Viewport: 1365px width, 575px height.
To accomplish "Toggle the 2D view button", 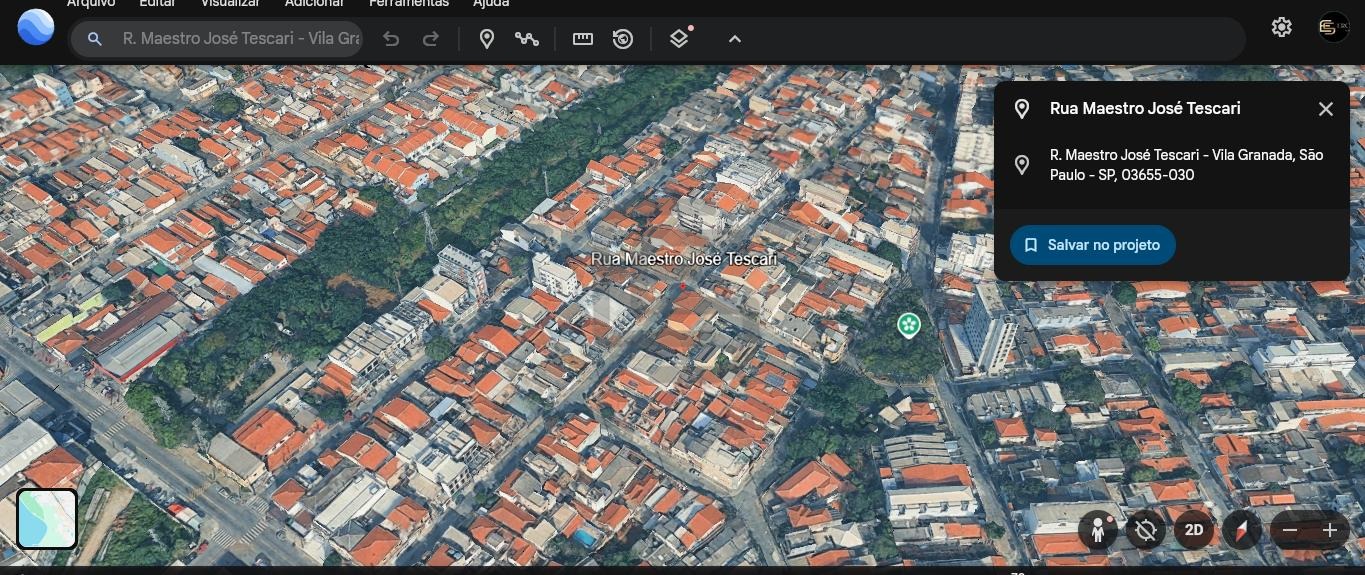I will (x=1193, y=530).
